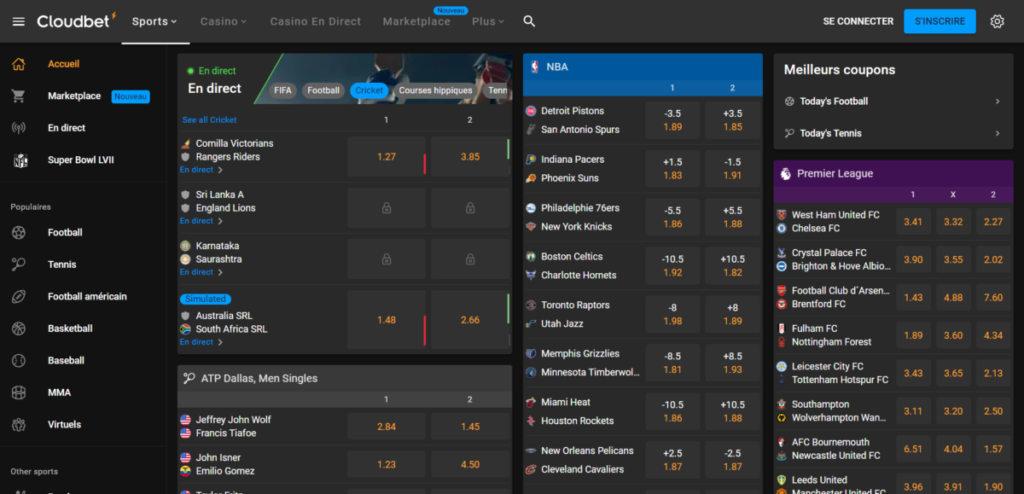Open Fulham FC vs Nottingham Forest match

pyautogui.click(x=831, y=335)
